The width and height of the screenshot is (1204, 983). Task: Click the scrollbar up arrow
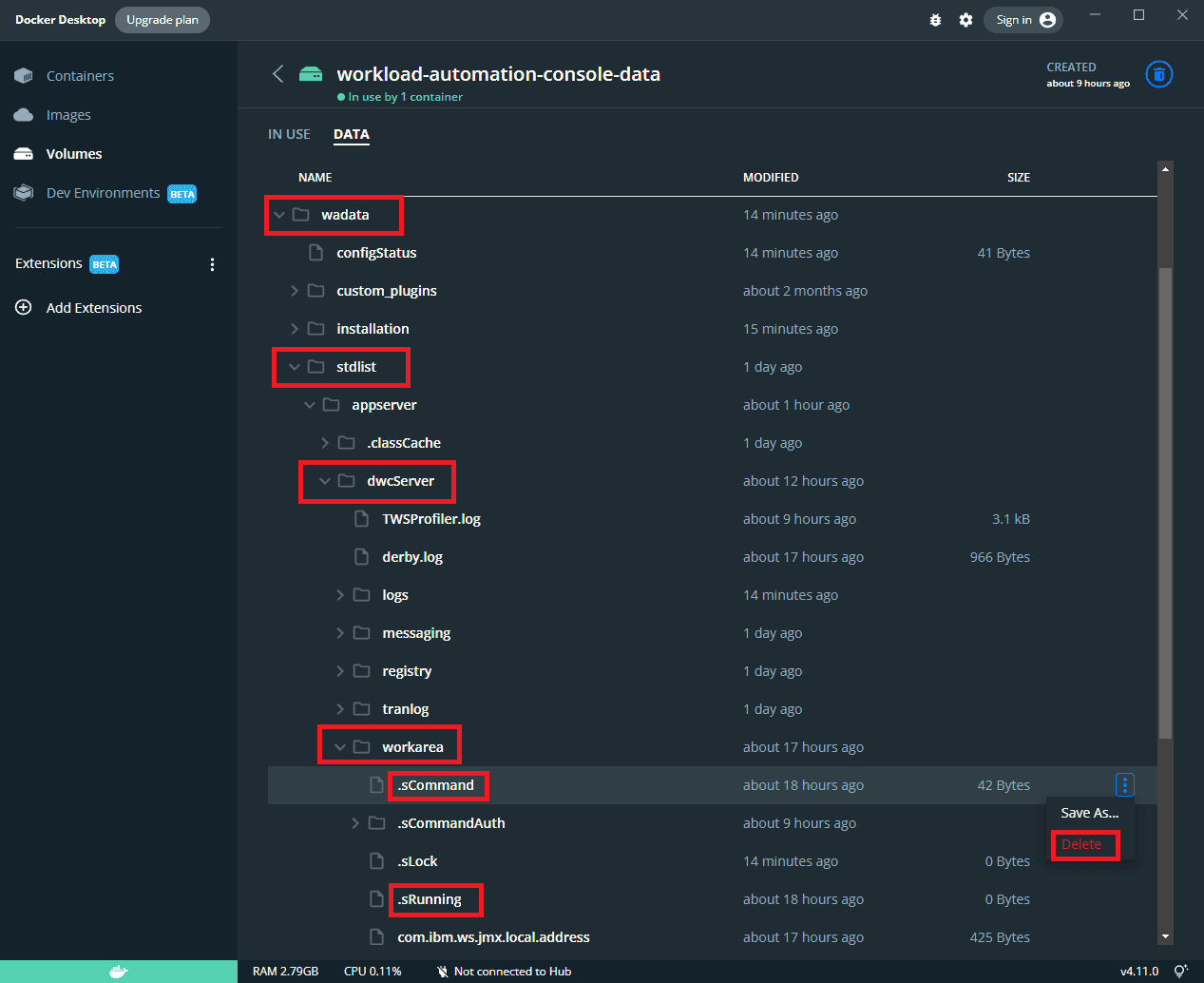[1165, 169]
